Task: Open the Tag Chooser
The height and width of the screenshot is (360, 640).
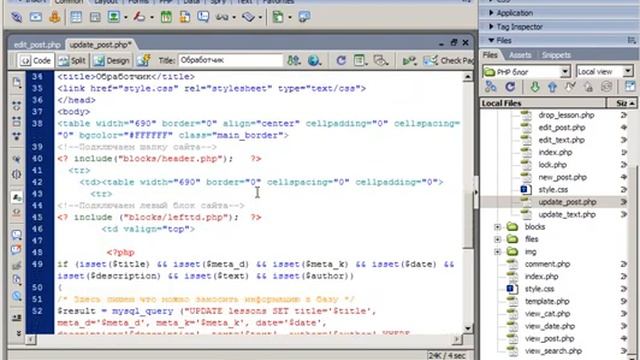Action: [304, 17]
